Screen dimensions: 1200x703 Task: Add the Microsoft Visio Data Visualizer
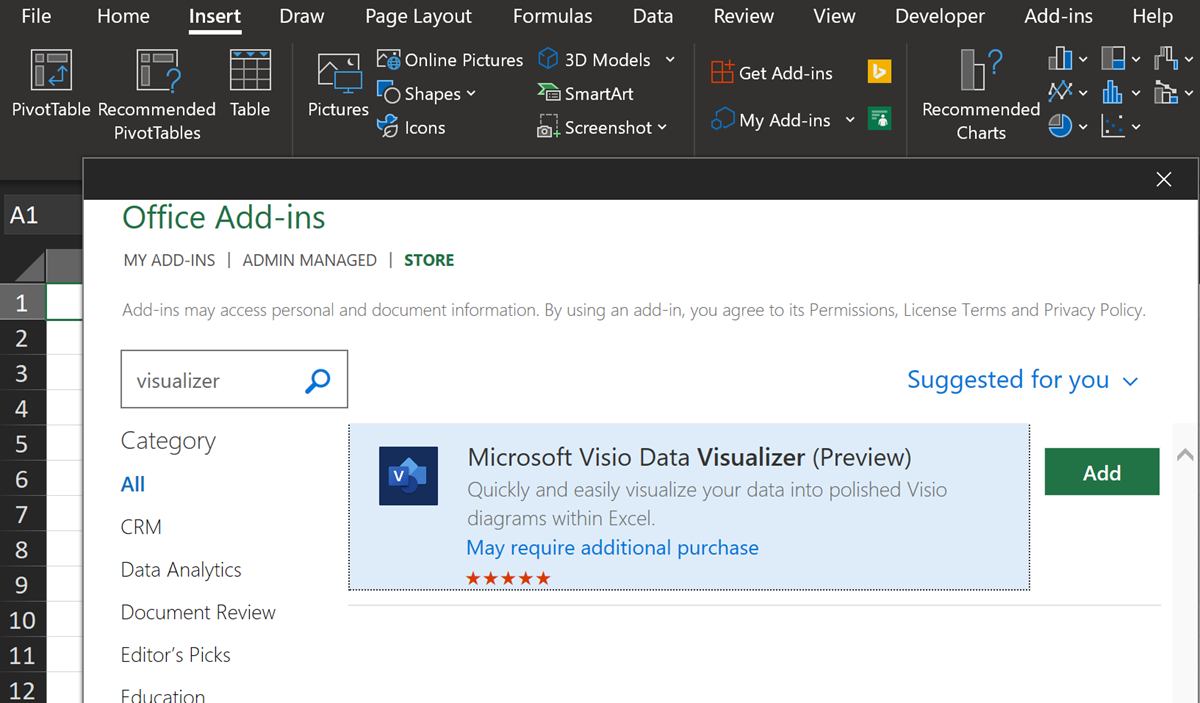coord(1101,471)
